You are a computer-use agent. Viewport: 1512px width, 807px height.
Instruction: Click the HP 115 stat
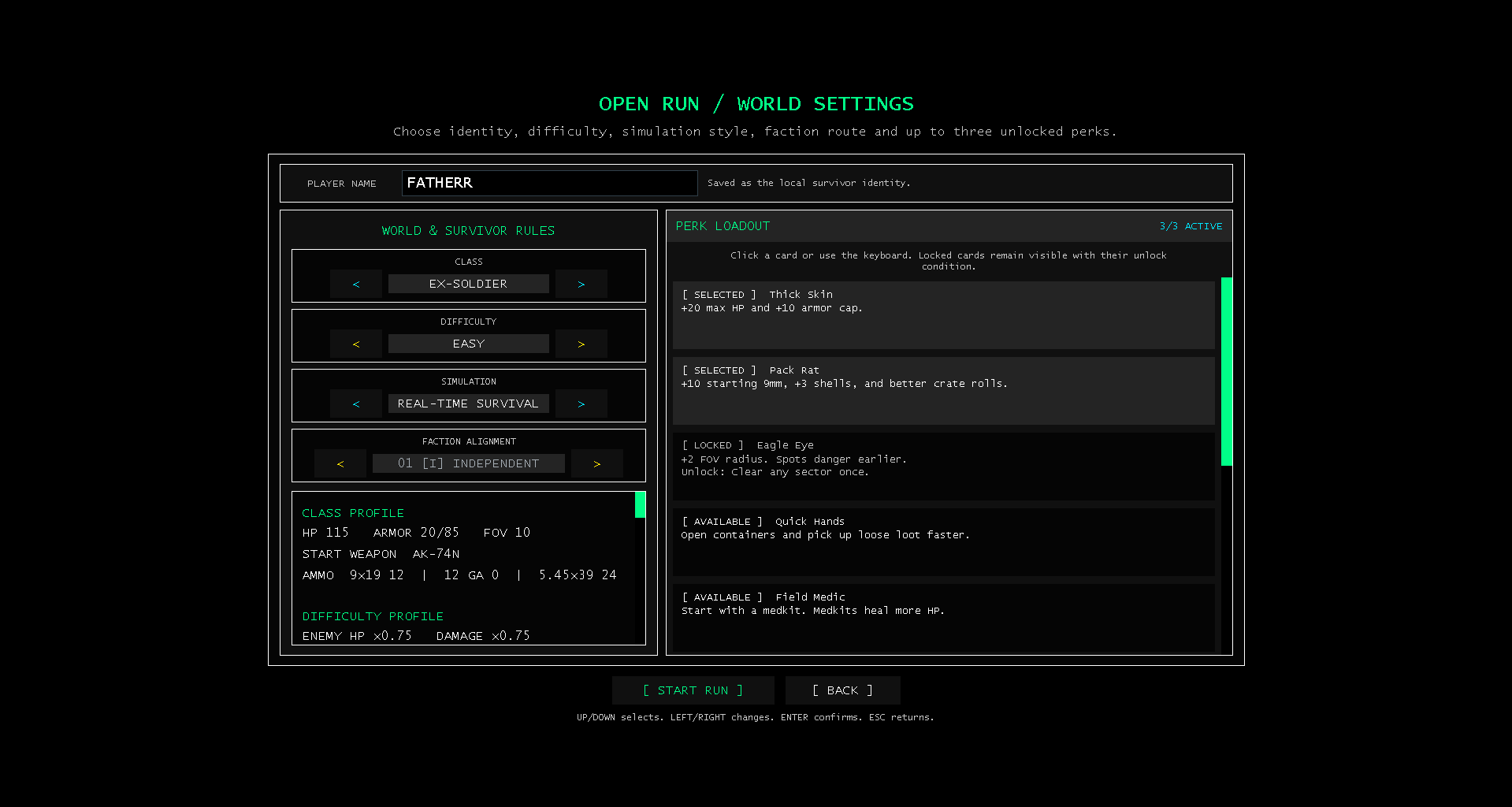[325, 533]
